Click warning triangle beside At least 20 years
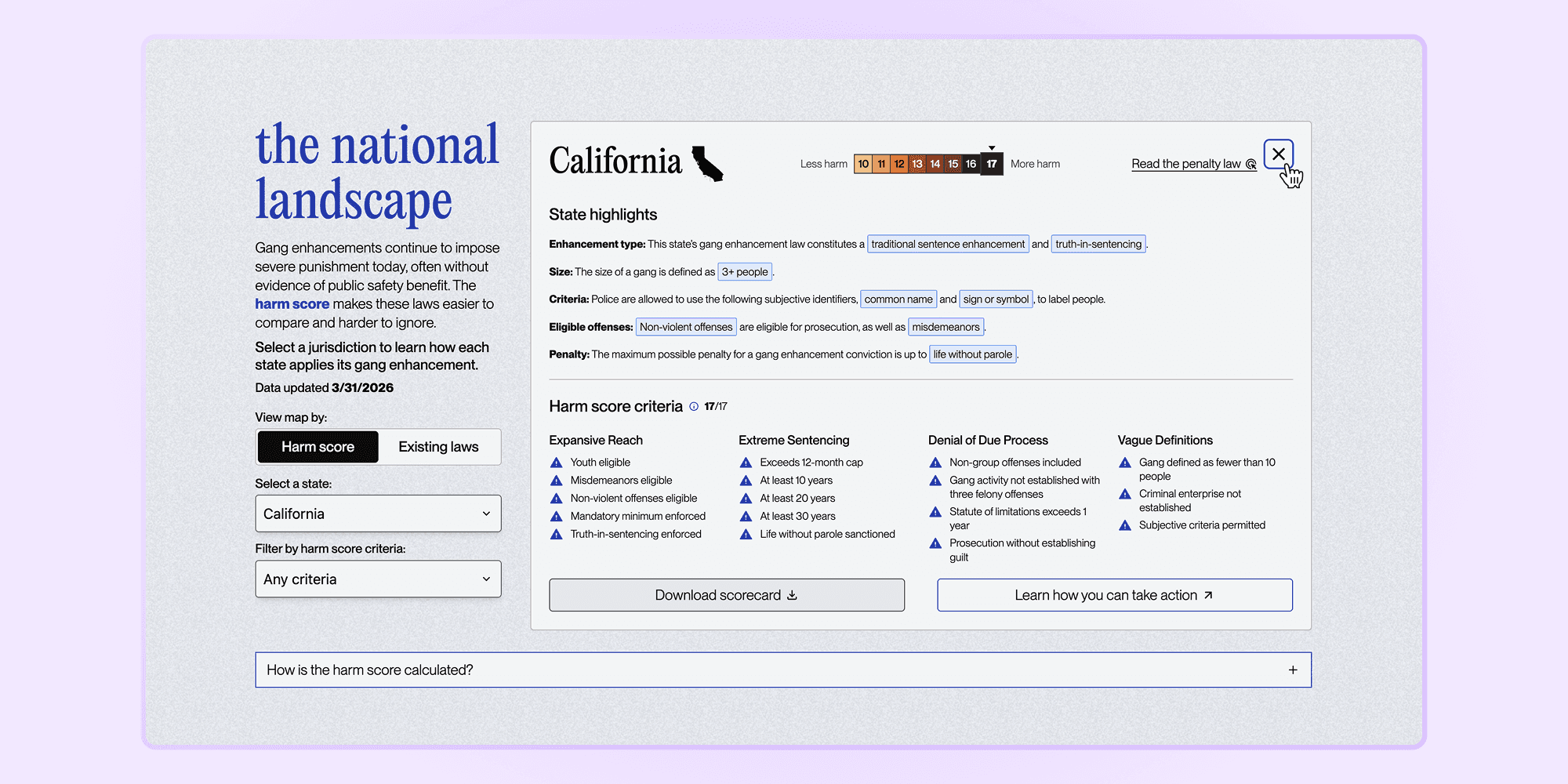Viewport: 1568px width, 784px height. pyautogui.click(x=746, y=499)
